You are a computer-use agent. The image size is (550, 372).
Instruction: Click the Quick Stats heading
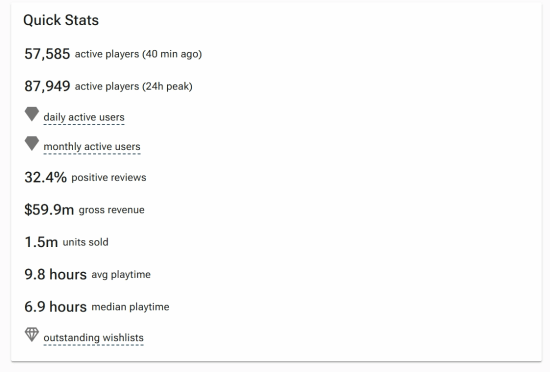coord(61,20)
